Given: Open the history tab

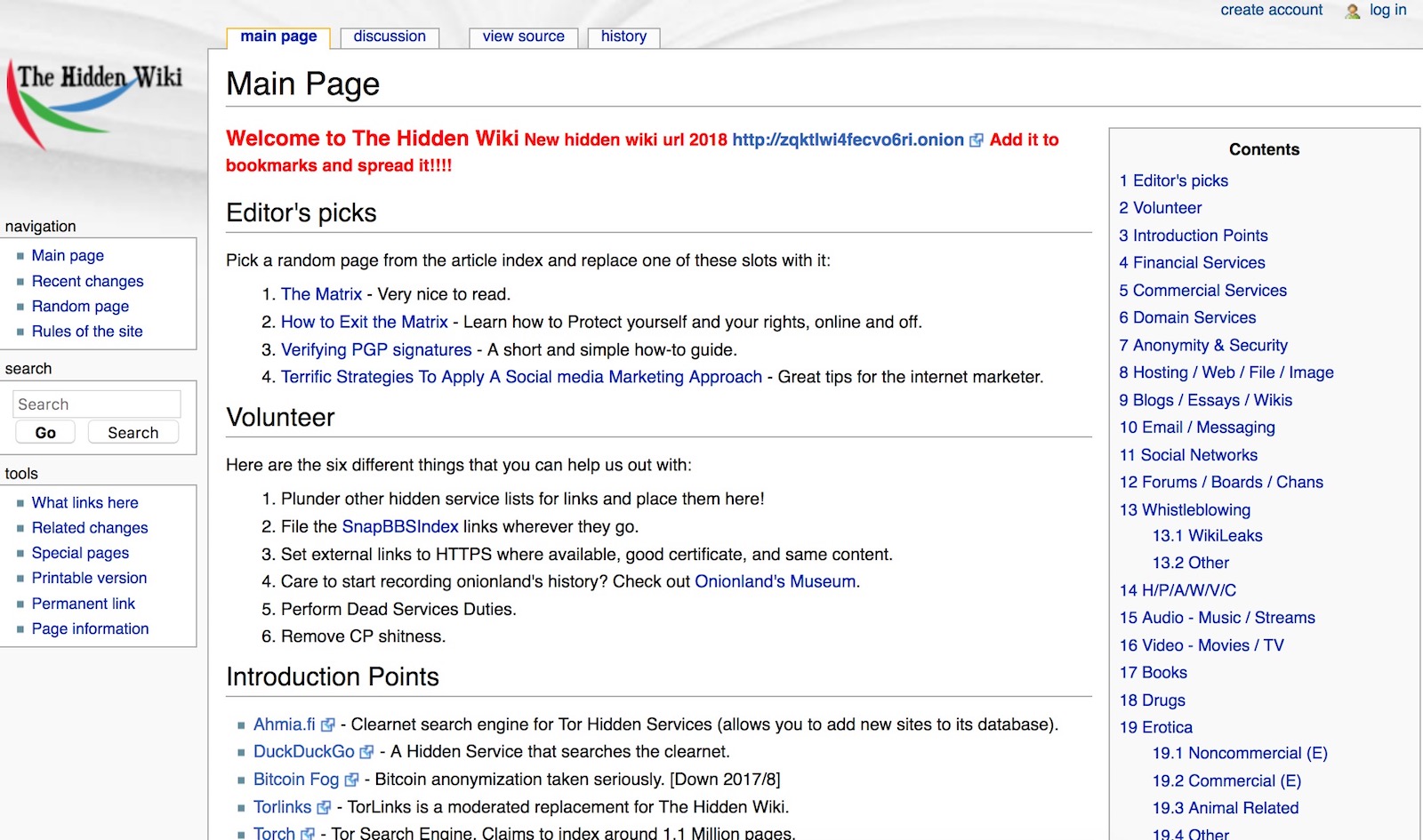Looking at the screenshot, I should (623, 36).
